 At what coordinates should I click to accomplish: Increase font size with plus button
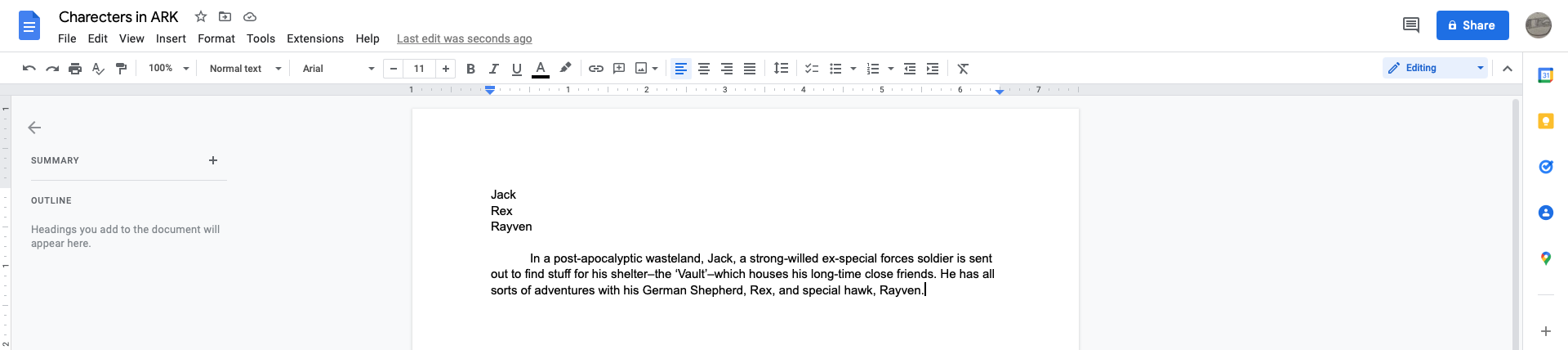[x=446, y=69]
